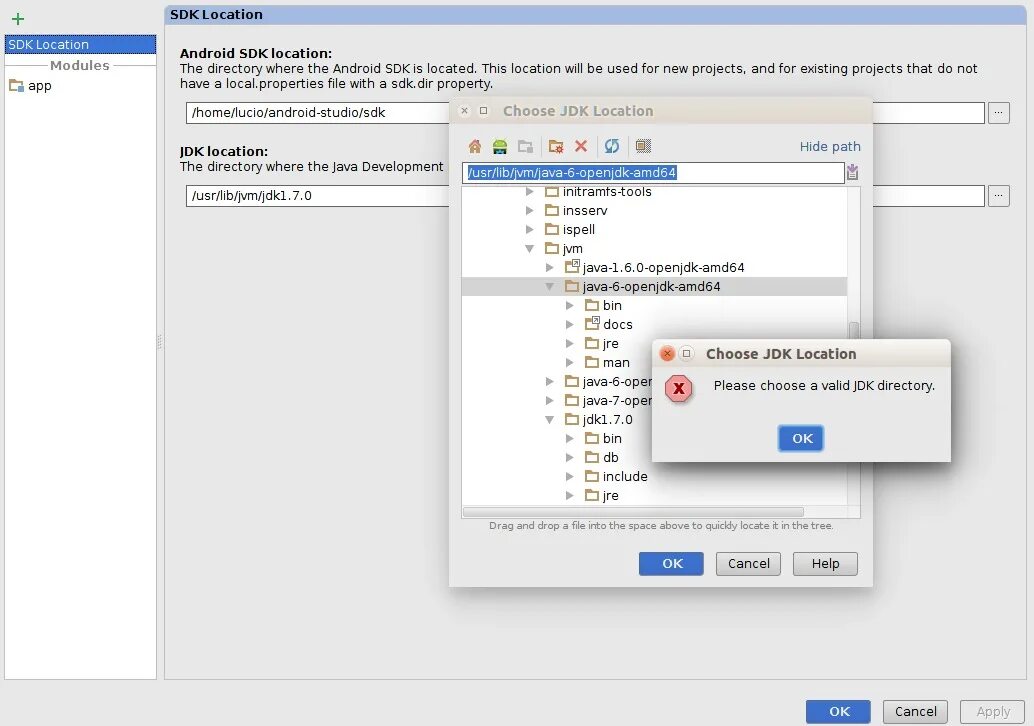Expand the include folder arrow
1034x726 pixels.
(x=570, y=476)
